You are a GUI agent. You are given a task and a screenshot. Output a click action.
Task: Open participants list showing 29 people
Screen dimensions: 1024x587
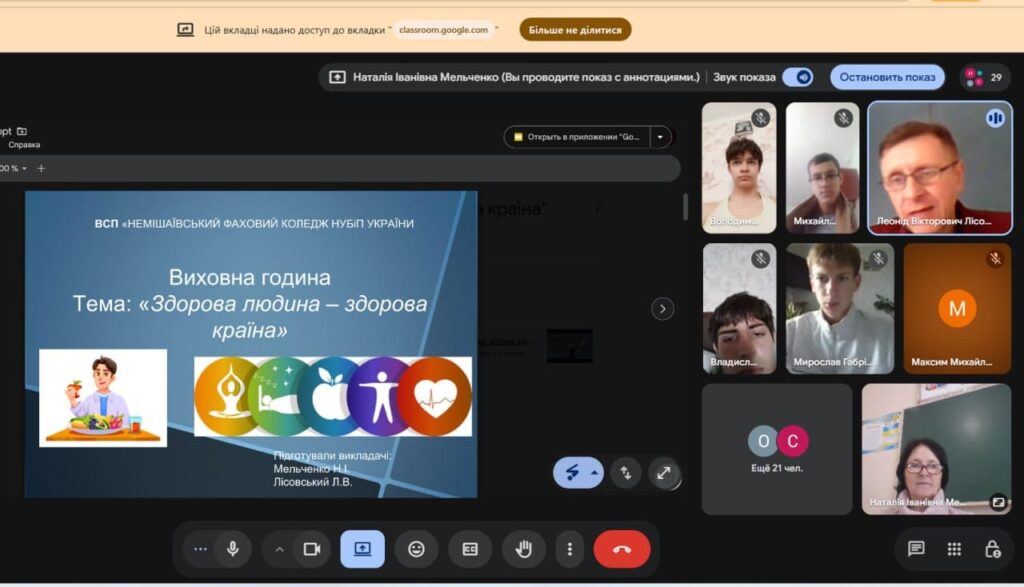pos(985,77)
